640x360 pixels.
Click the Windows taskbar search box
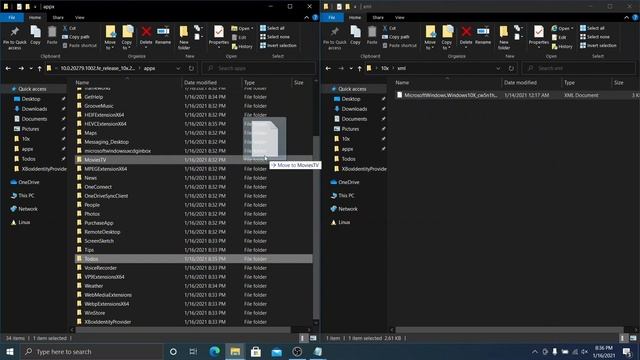click(92, 351)
